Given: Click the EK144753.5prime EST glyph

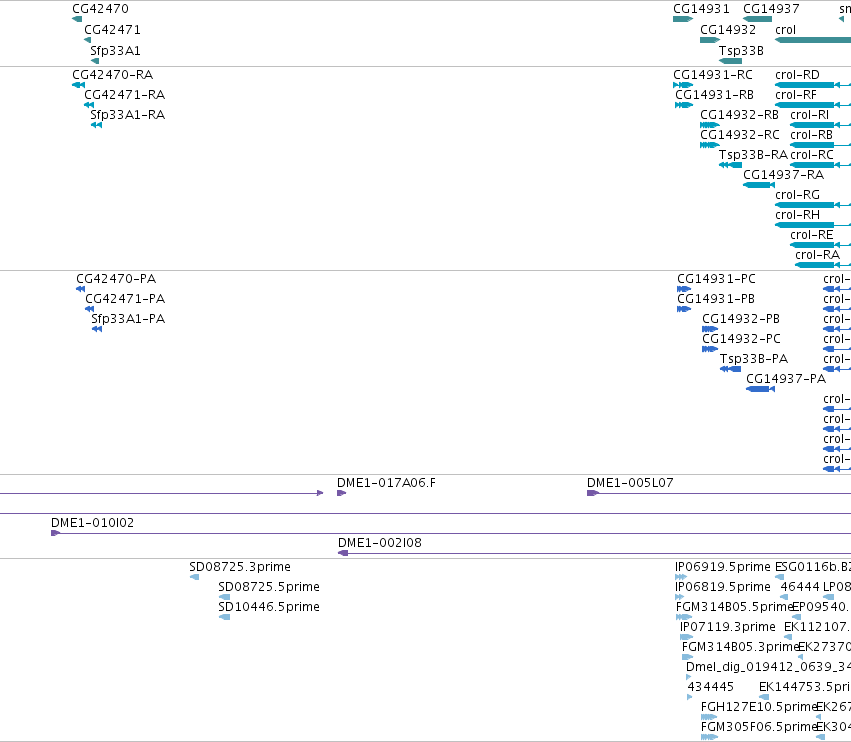Looking at the screenshot, I should (x=764, y=697).
